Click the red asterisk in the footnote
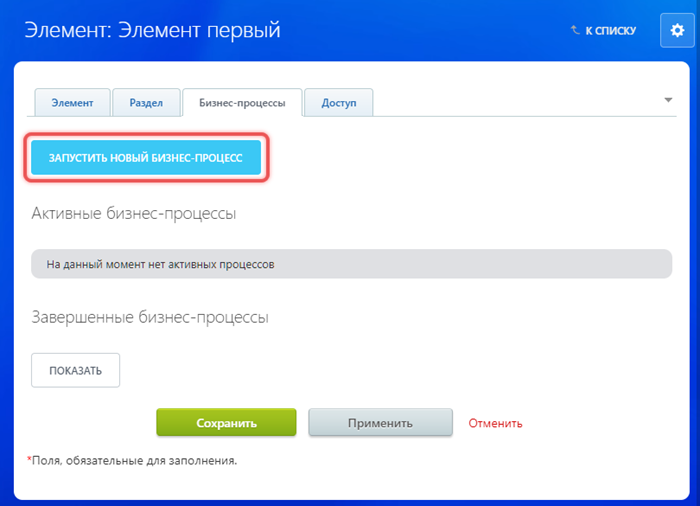Viewport: 700px width, 506px height. [29, 459]
